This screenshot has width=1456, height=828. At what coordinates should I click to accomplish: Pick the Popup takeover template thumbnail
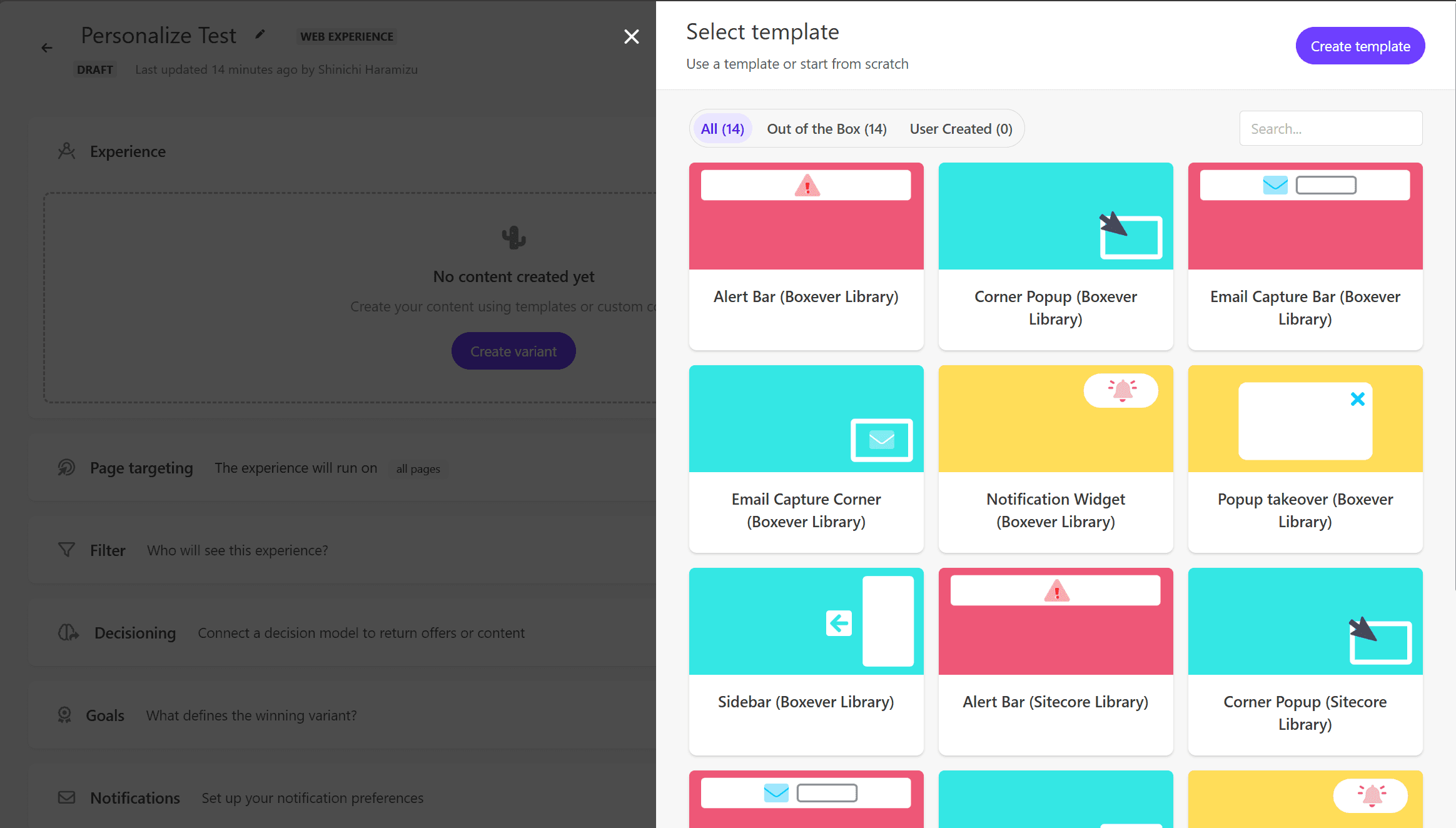click(1305, 420)
